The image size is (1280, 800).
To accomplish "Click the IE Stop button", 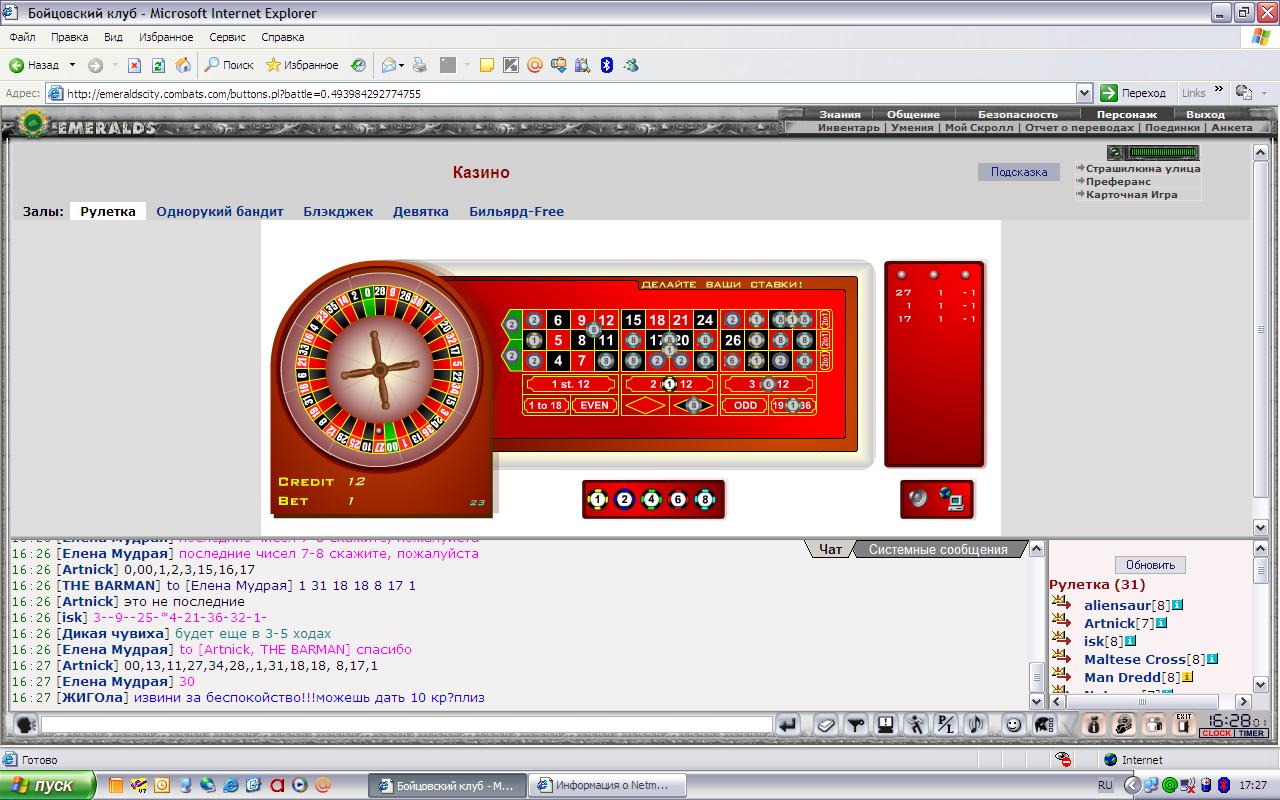I will 134,65.
